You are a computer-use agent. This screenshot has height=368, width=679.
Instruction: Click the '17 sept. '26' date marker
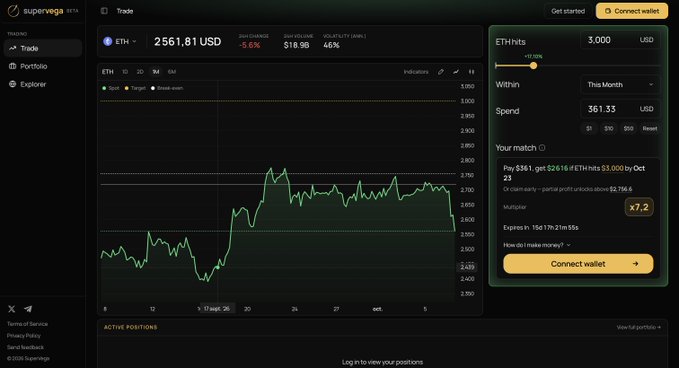[x=216, y=309]
